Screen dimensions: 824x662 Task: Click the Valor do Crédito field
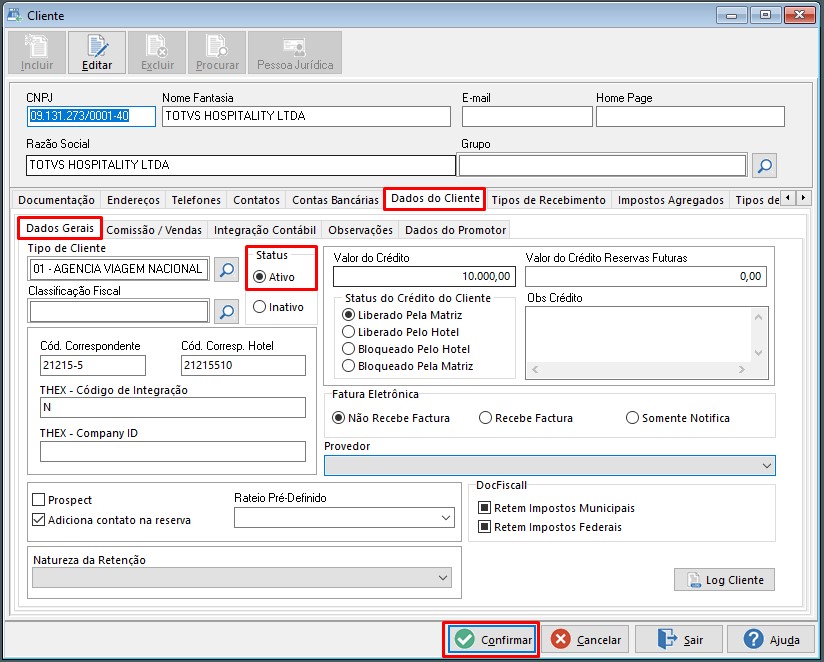pyautogui.click(x=425, y=276)
